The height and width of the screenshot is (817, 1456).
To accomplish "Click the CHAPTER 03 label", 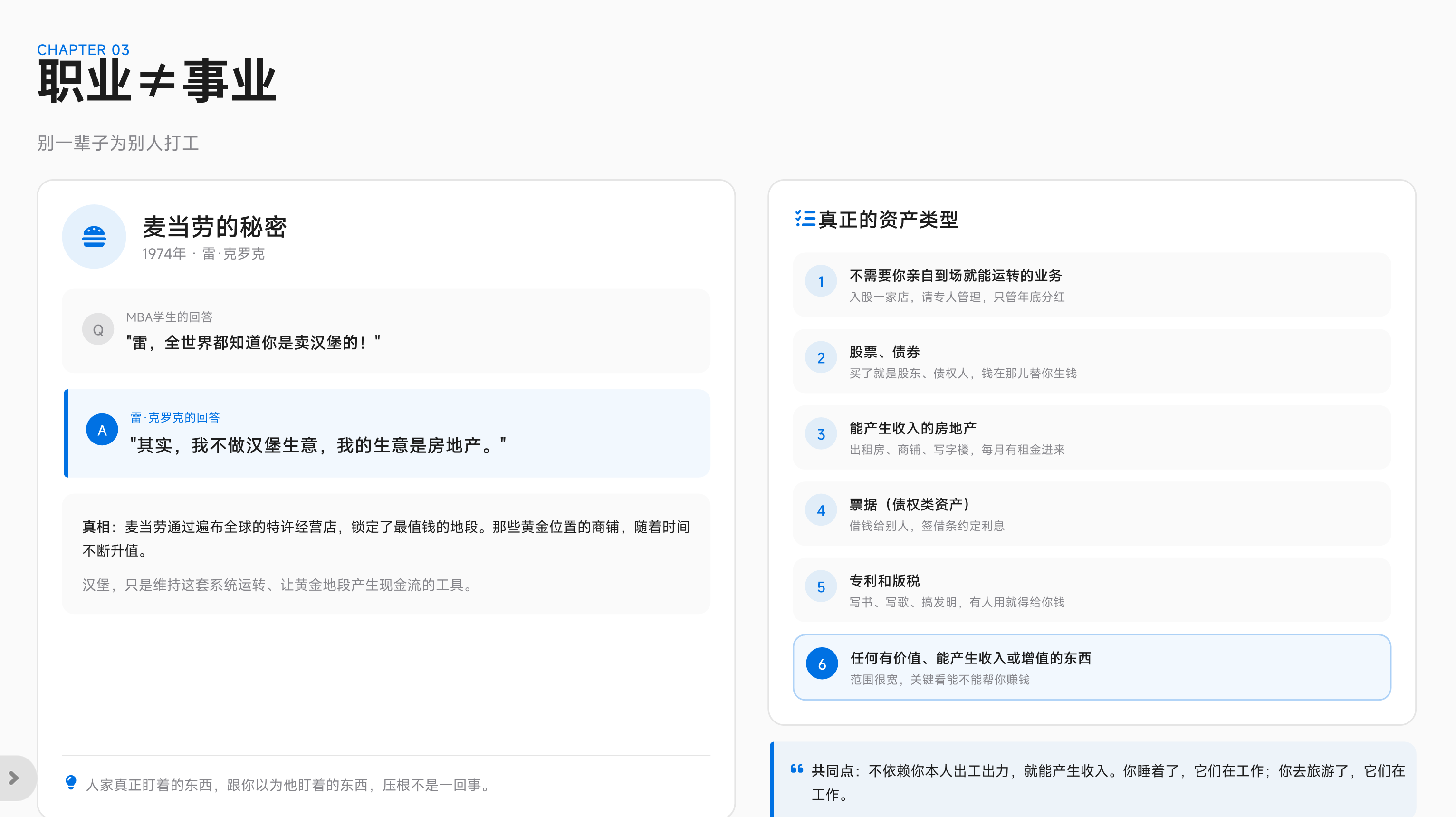I will tap(83, 50).
